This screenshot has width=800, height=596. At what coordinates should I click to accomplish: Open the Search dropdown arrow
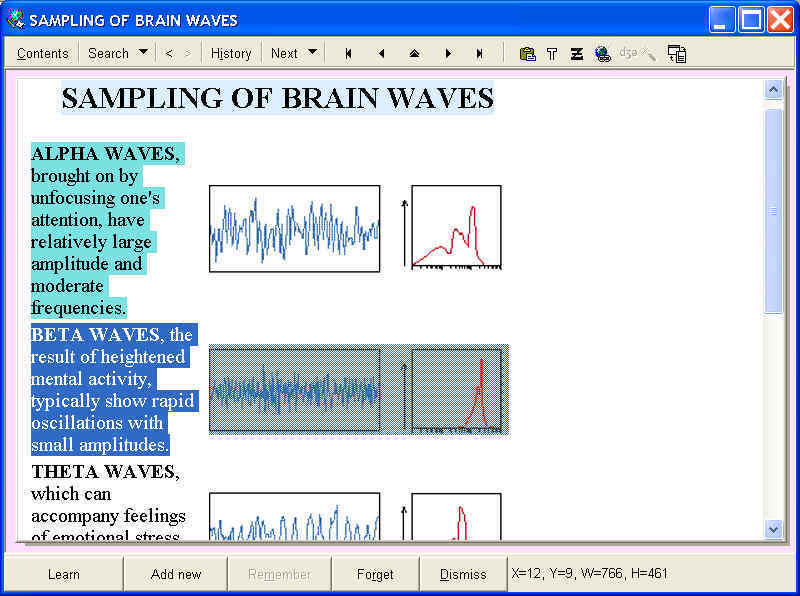[143, 53]
